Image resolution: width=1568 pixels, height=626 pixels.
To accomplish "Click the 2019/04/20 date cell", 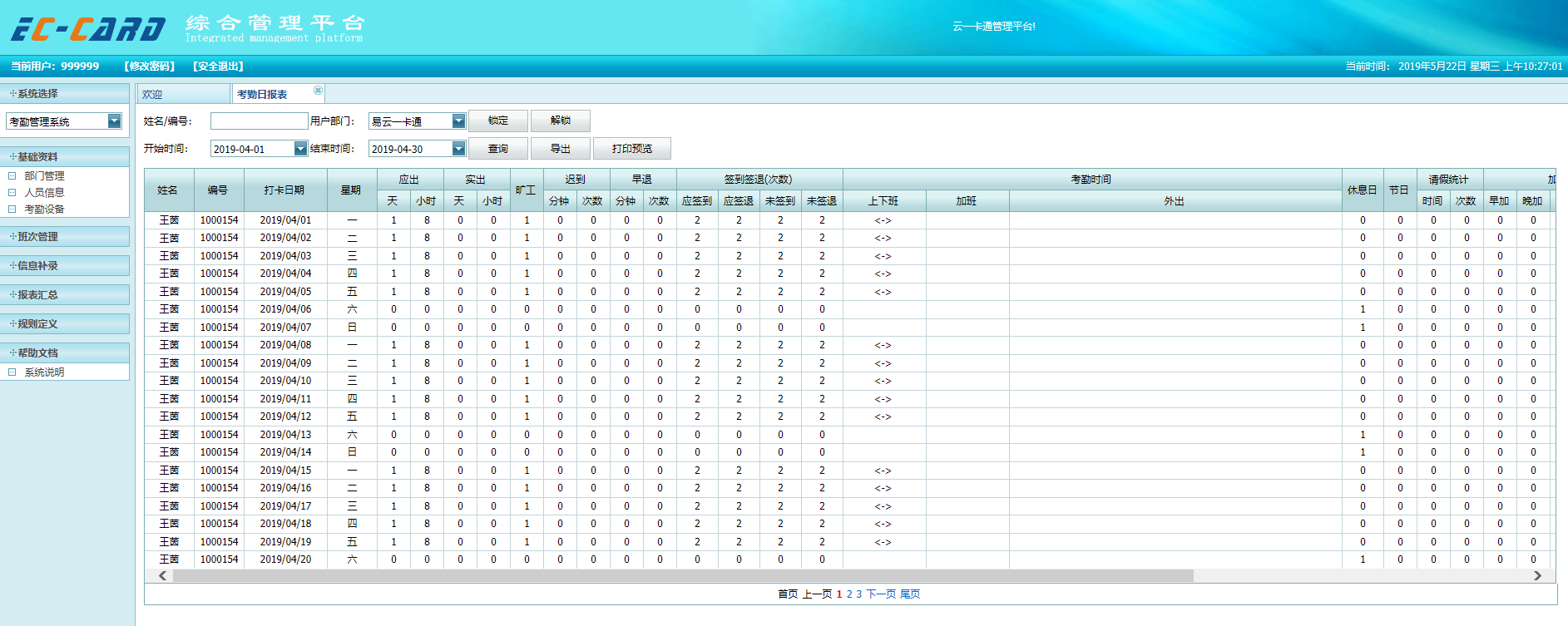I will [x=285, y=559].
